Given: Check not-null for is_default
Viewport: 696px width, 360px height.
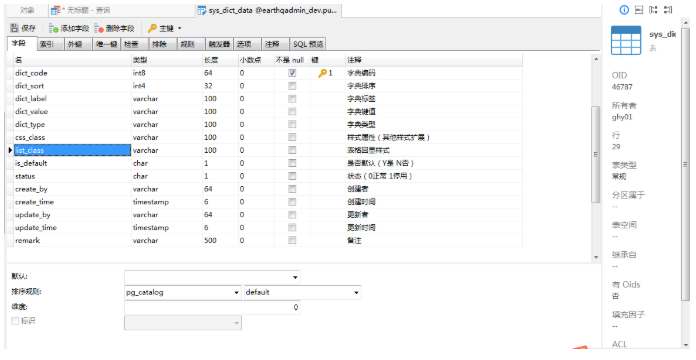Looking at the screenshot, I should (x=292, y=163).
